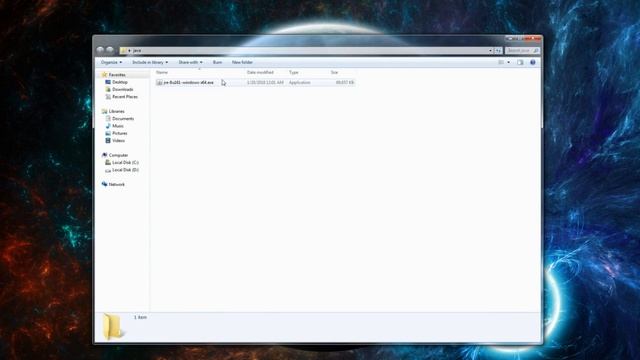Open the Documents library

pos(123,119)
